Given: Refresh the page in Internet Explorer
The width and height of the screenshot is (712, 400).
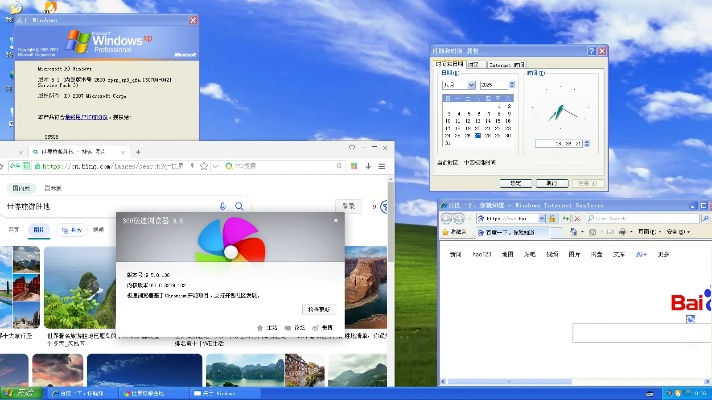Looking at the screenshot, I should pyautogui.click(x=566, y=218).
